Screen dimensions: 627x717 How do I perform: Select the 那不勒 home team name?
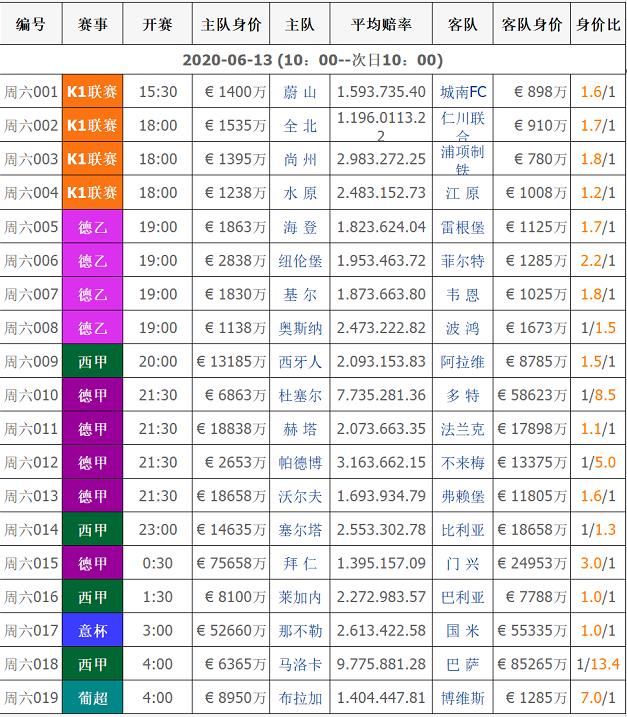tap(300, 631)
